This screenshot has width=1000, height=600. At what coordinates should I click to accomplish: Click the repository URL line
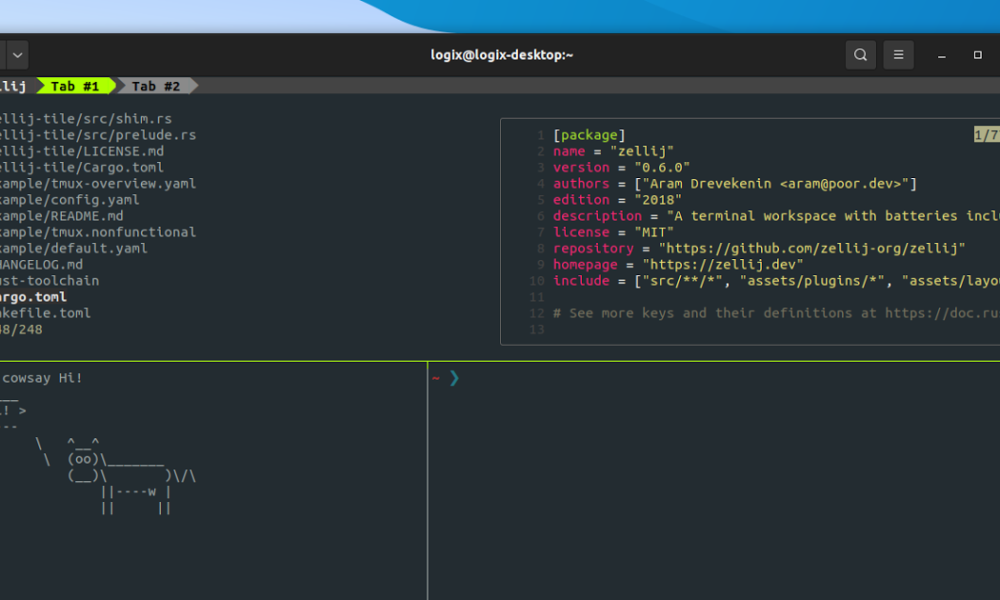759,248
